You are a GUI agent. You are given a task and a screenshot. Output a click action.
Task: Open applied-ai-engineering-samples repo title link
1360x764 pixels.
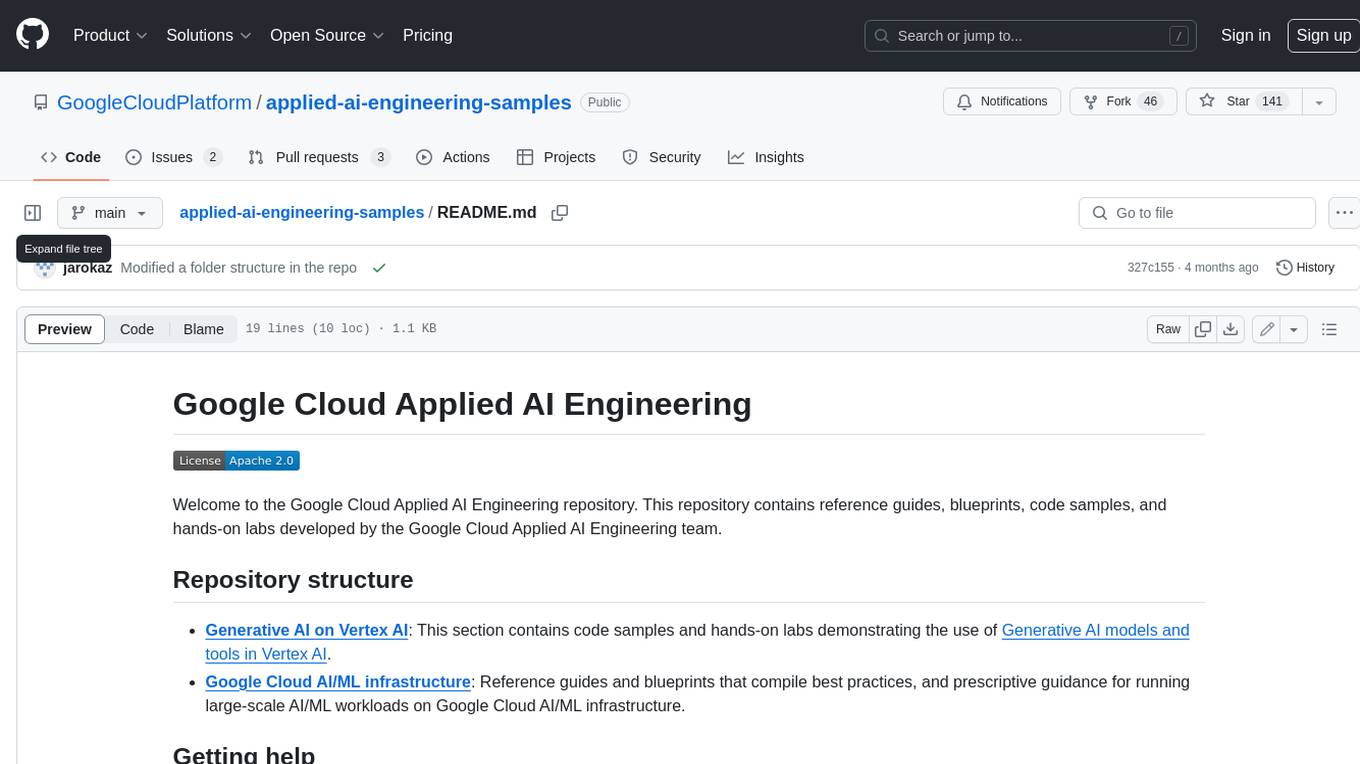(418, 102)
